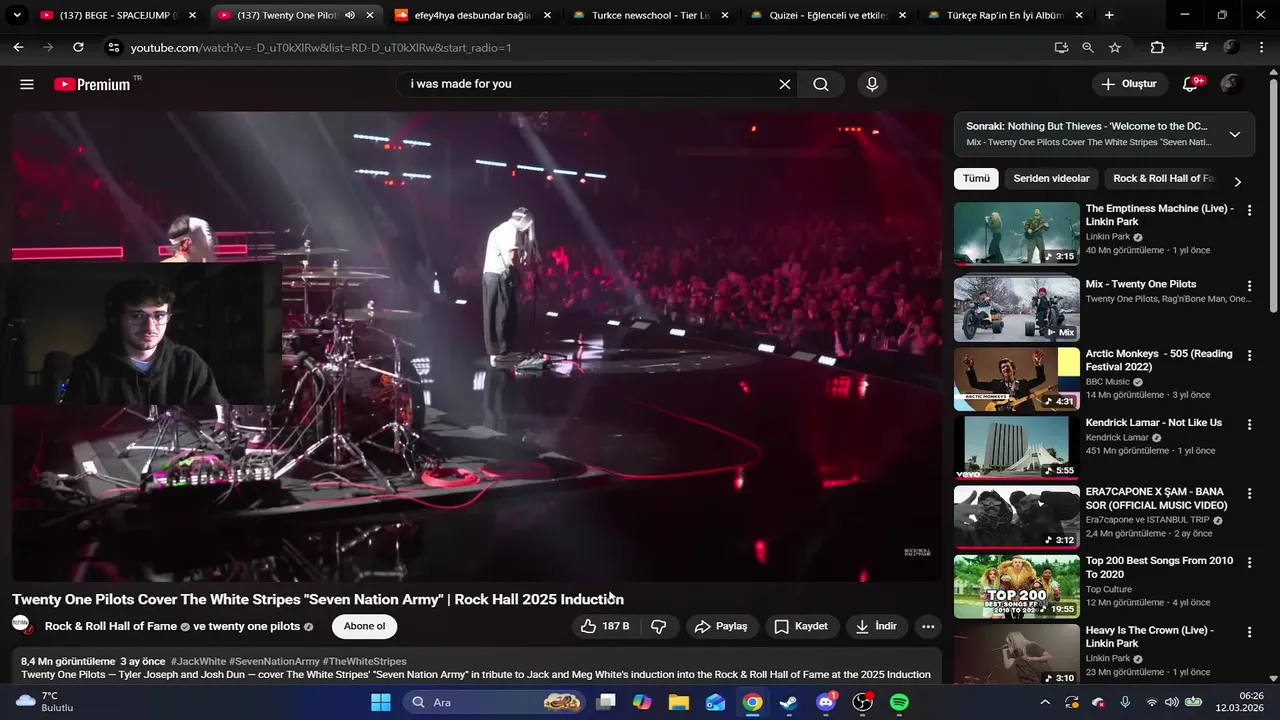Collapse the Sonraki playlist panel
Viewport: 1280px width, 720px height.
point(1235,134)
